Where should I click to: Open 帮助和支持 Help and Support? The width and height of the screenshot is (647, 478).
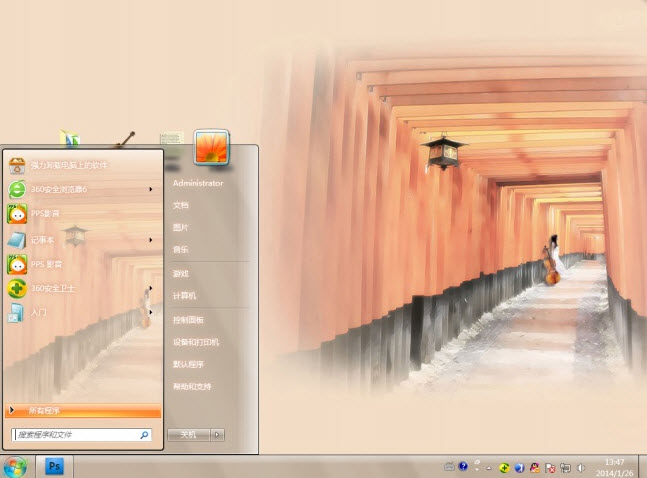pos(192,387)
